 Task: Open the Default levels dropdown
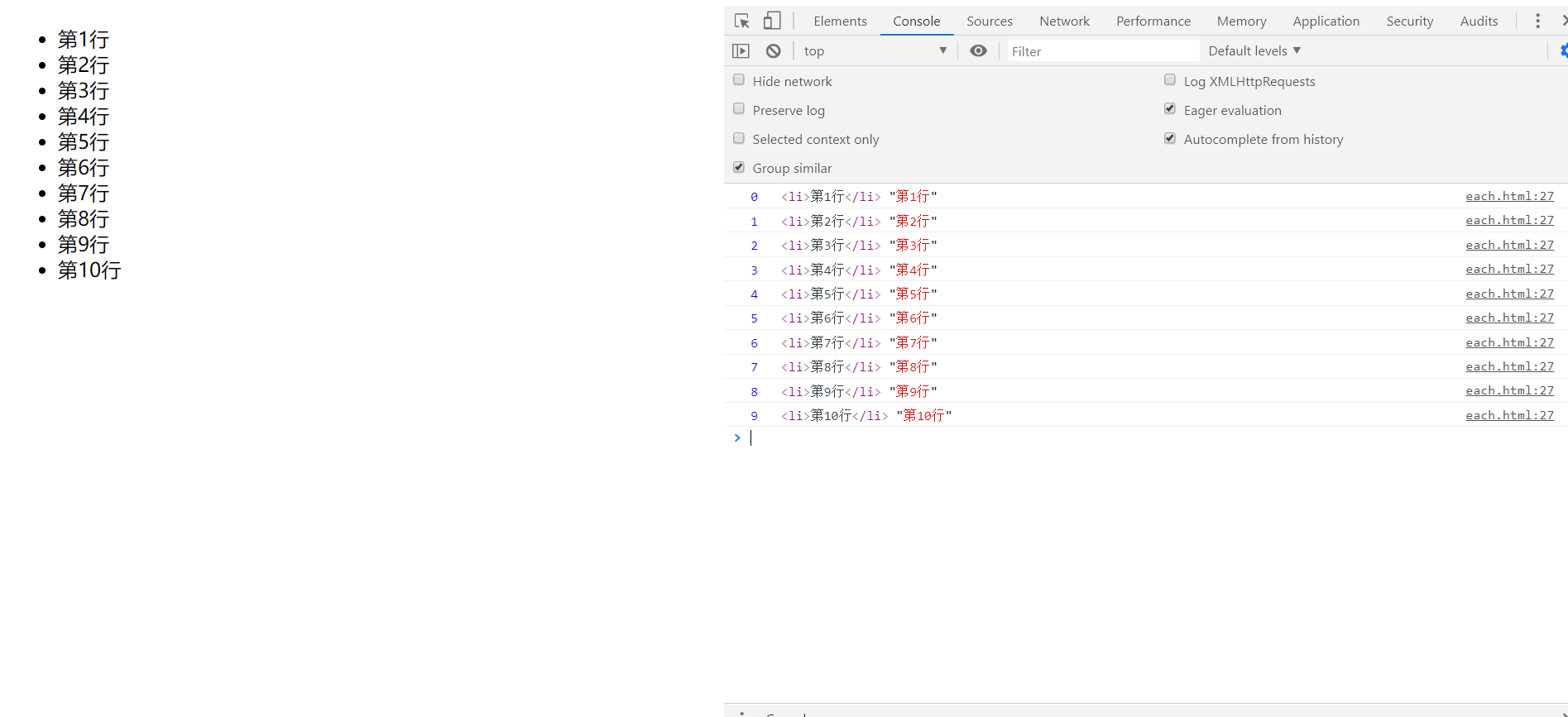[x=1254, y=51]
